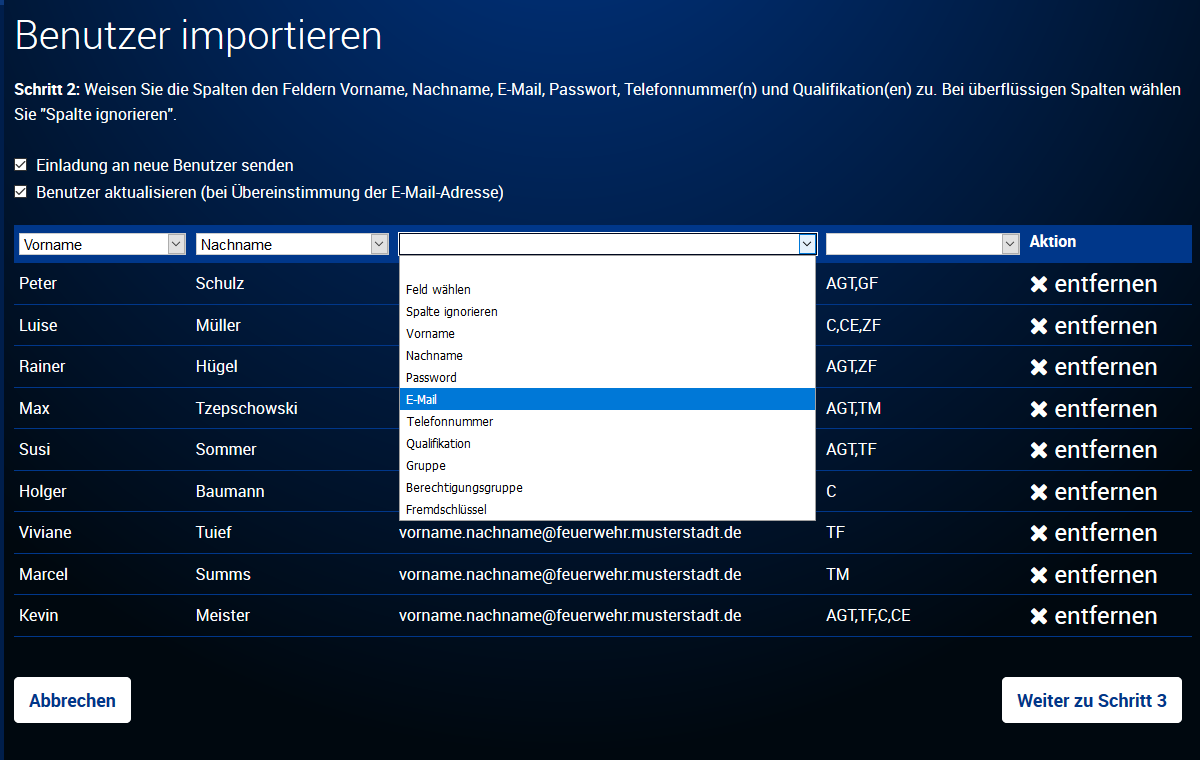Delete Susi Sommer using the X icon

click(1039, 450)
